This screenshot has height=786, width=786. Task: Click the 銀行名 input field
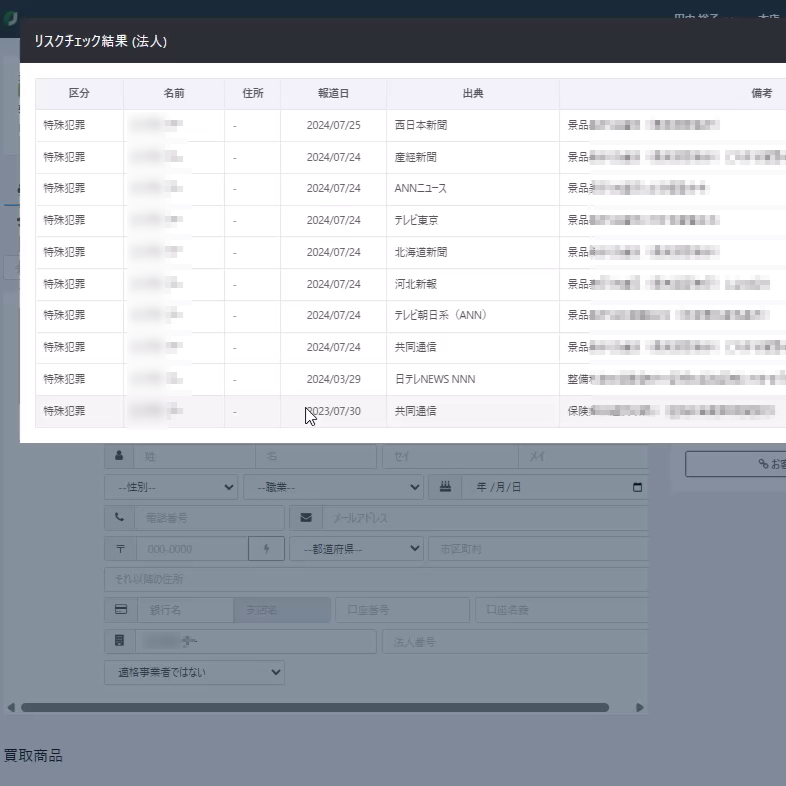185,610
